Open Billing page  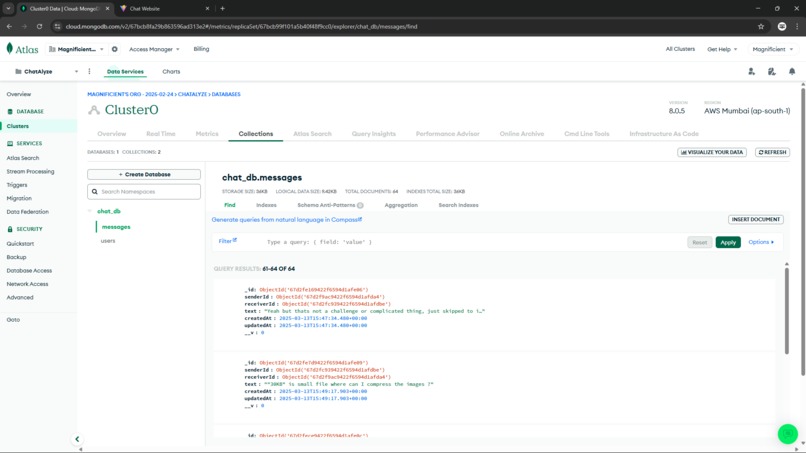pos(201,49)
